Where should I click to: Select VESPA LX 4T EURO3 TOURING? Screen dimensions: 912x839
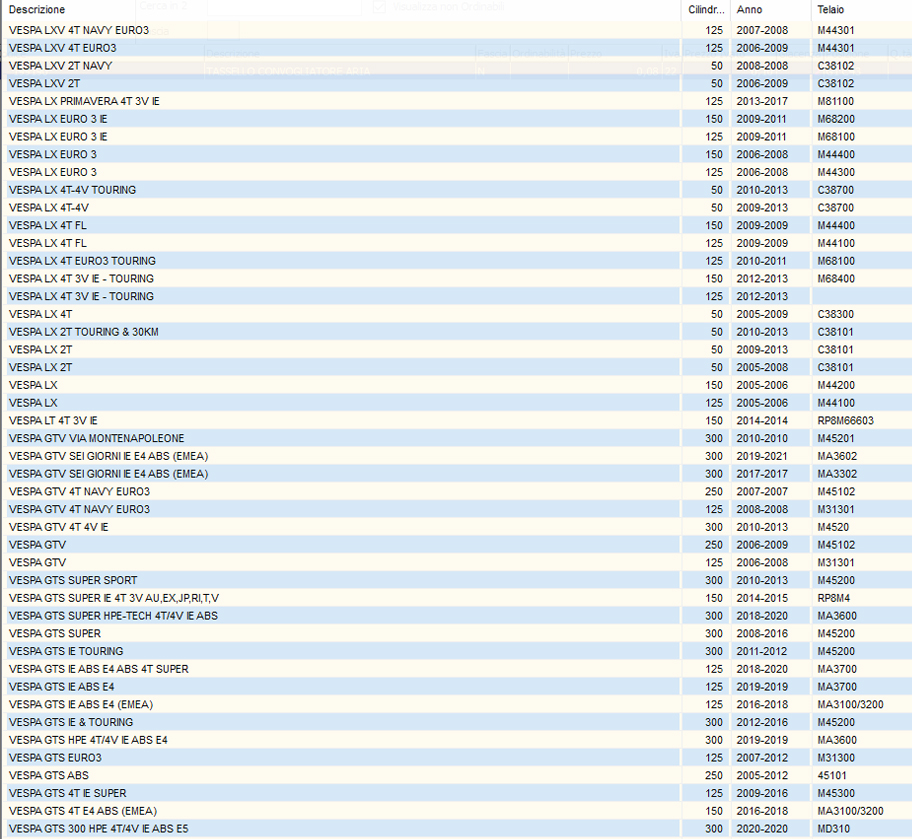pyautogui.click(x=456, y=261)
